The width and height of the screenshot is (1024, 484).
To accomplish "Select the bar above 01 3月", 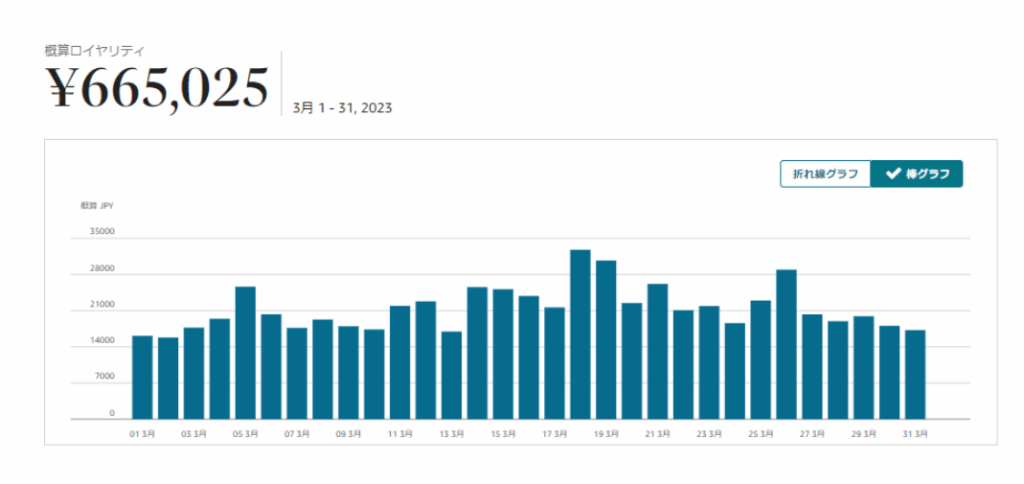I will coord(142,378).
